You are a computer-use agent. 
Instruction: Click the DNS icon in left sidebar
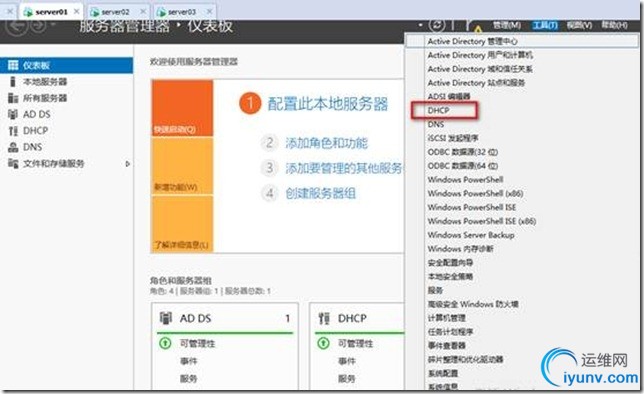tap(13, 147)
